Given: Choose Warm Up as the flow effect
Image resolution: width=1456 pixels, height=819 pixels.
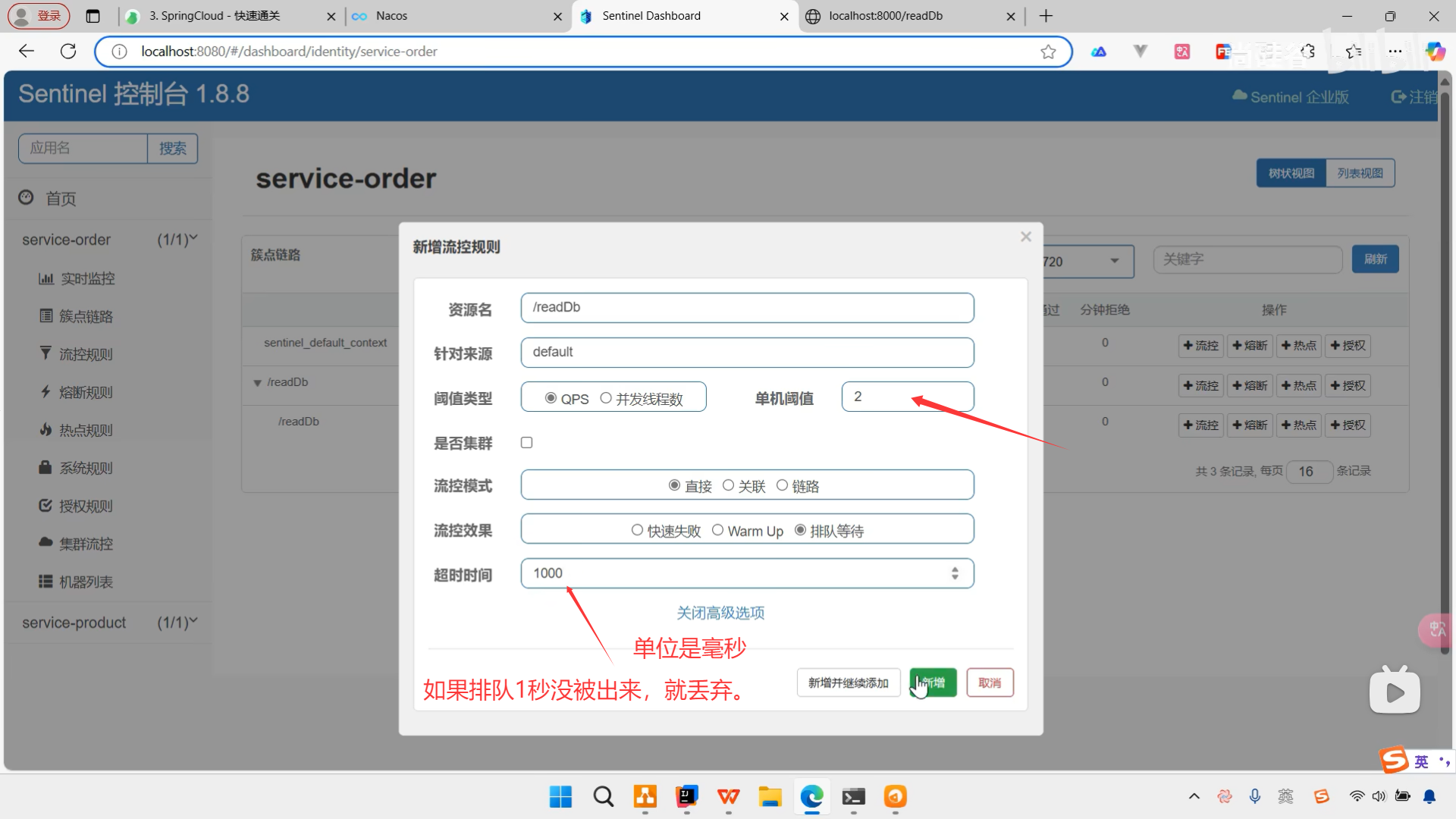Looking at the screenshot, I should click(718, 530).
